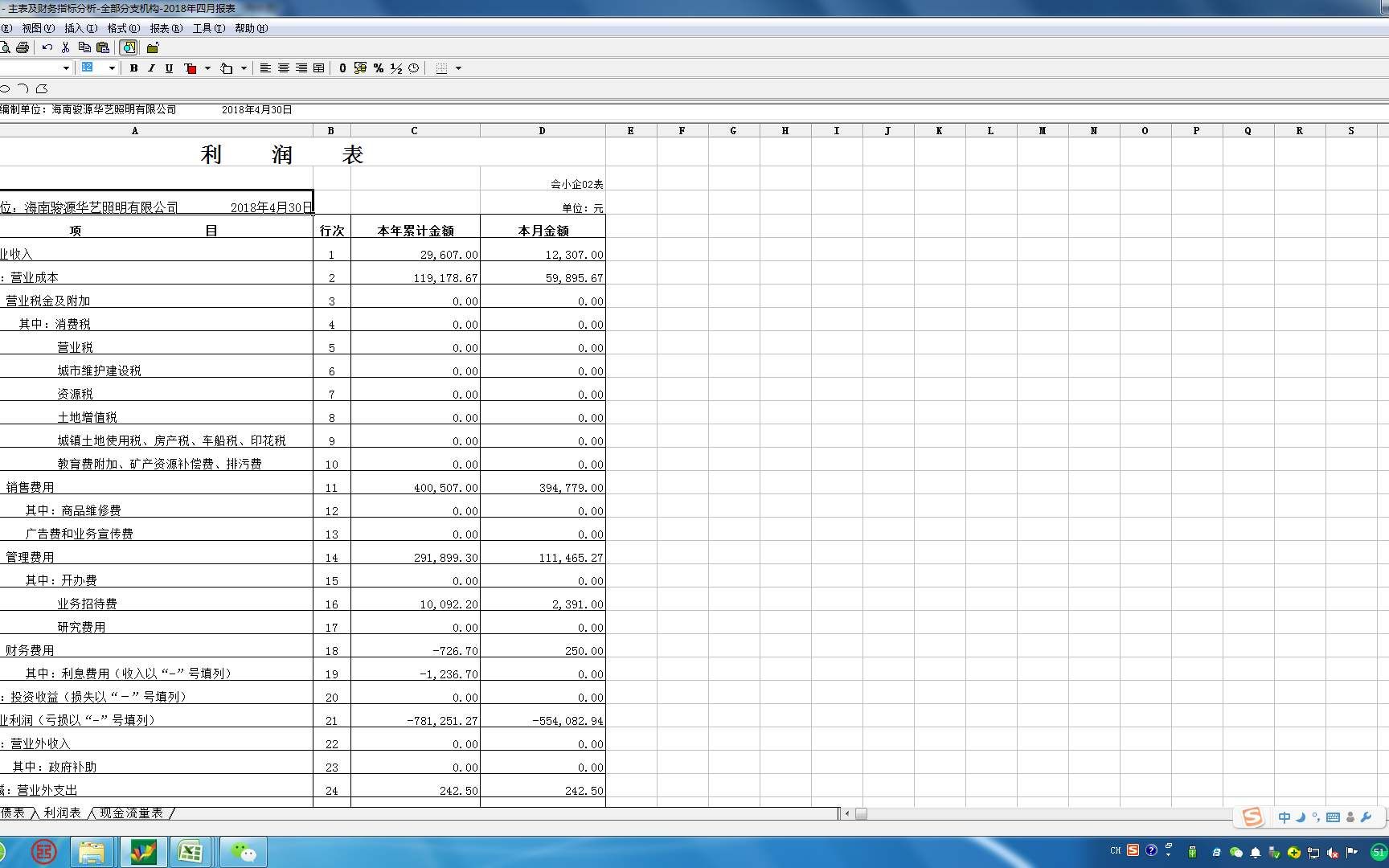This screenshot has width=1389, height=868.
Task: Copy selected cells
Action: pos(84,47)
